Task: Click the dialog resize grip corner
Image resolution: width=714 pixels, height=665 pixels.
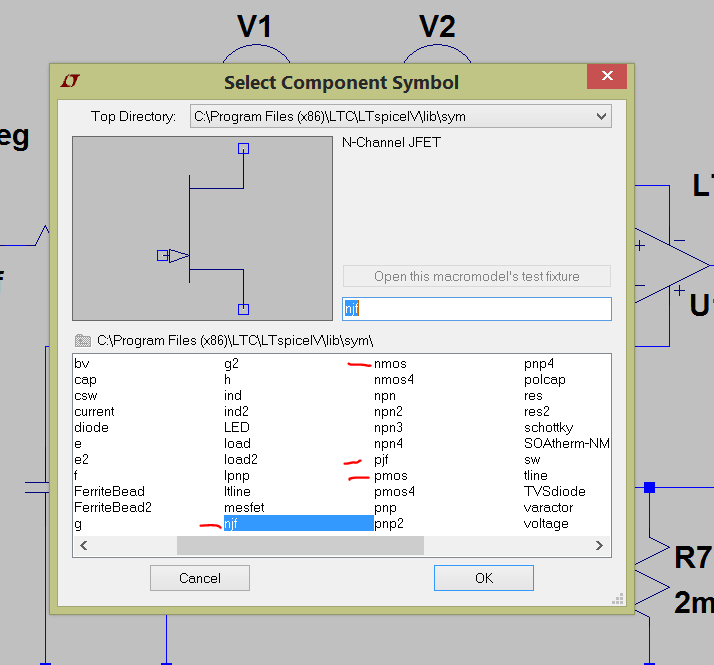Action: [x=617, y=599]
